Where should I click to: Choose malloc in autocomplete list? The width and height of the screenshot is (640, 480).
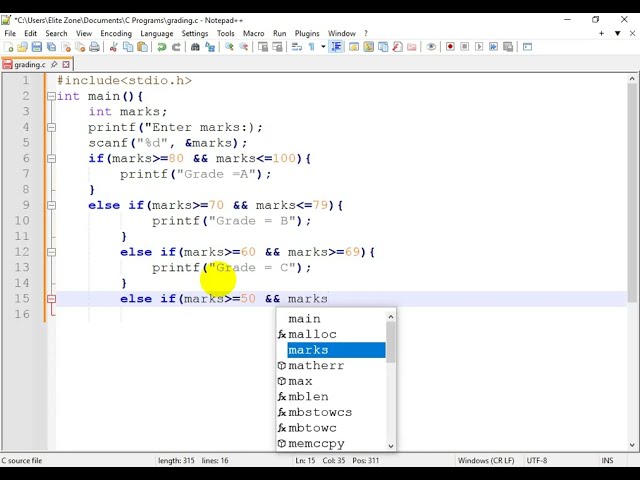pos(331,334)
